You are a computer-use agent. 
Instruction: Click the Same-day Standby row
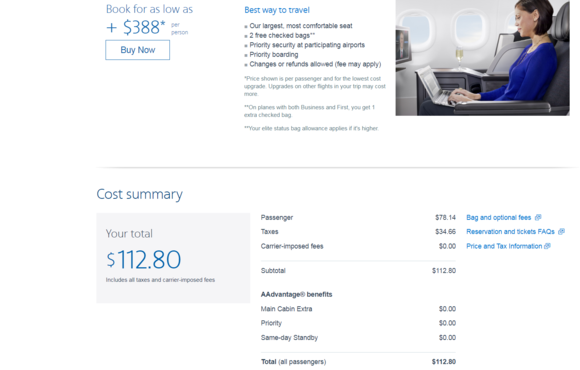(358, 337)
